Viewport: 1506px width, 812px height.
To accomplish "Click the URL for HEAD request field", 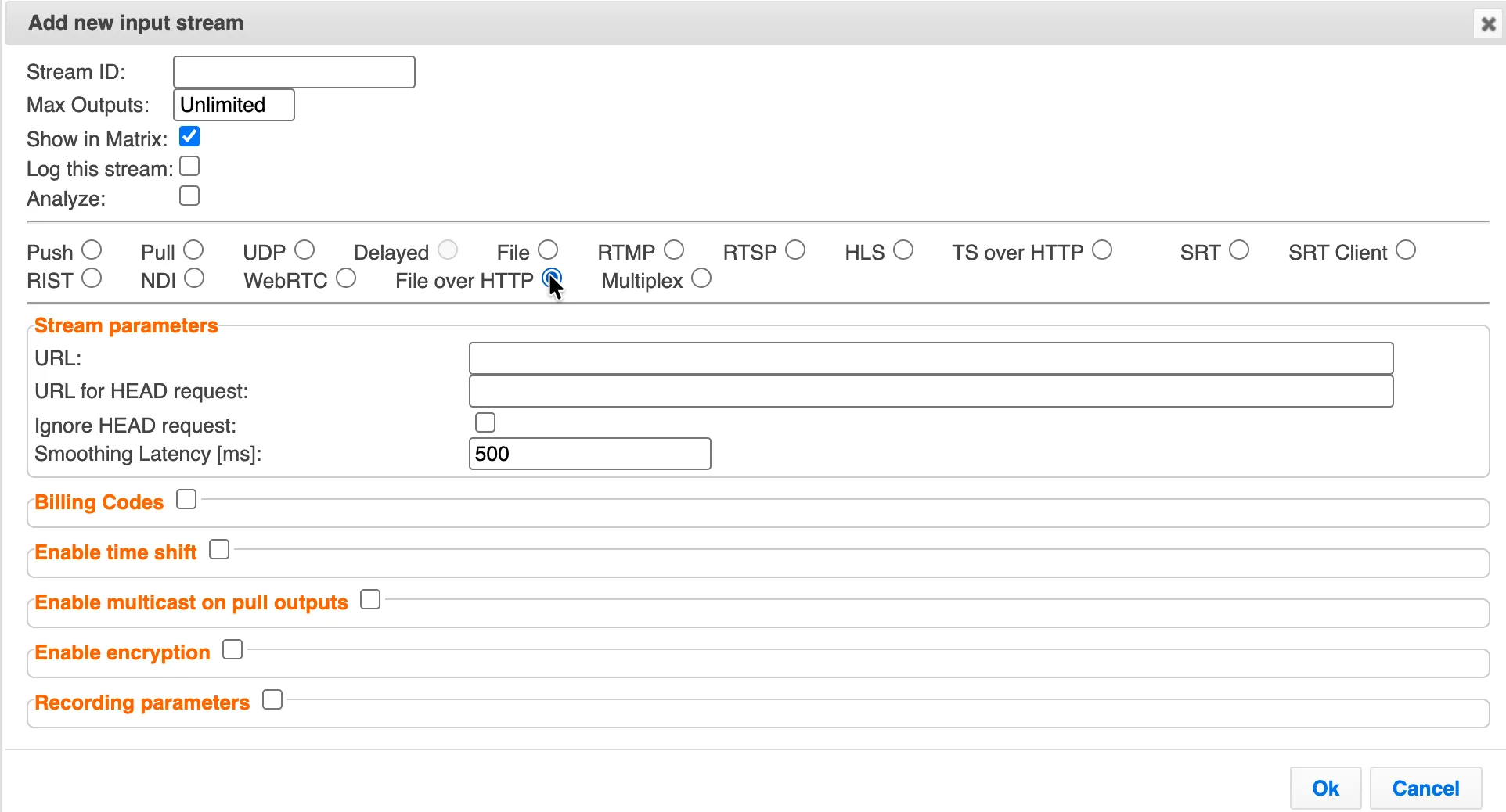I will click(x=931, y=391).
